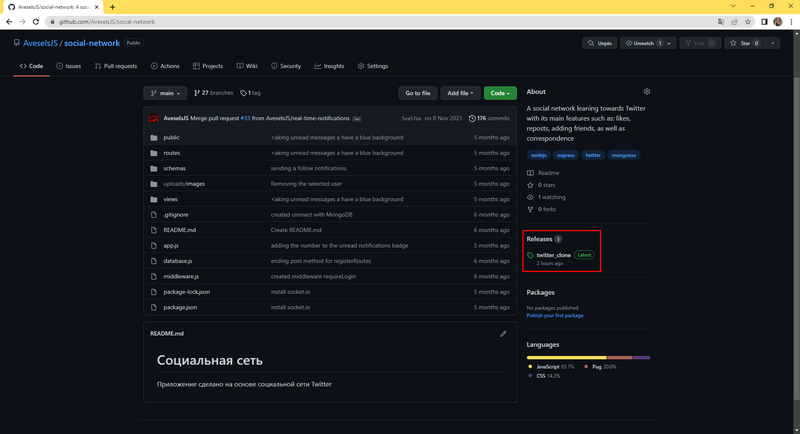
Task: Click folder icon next to schemas
Action: 154,168
